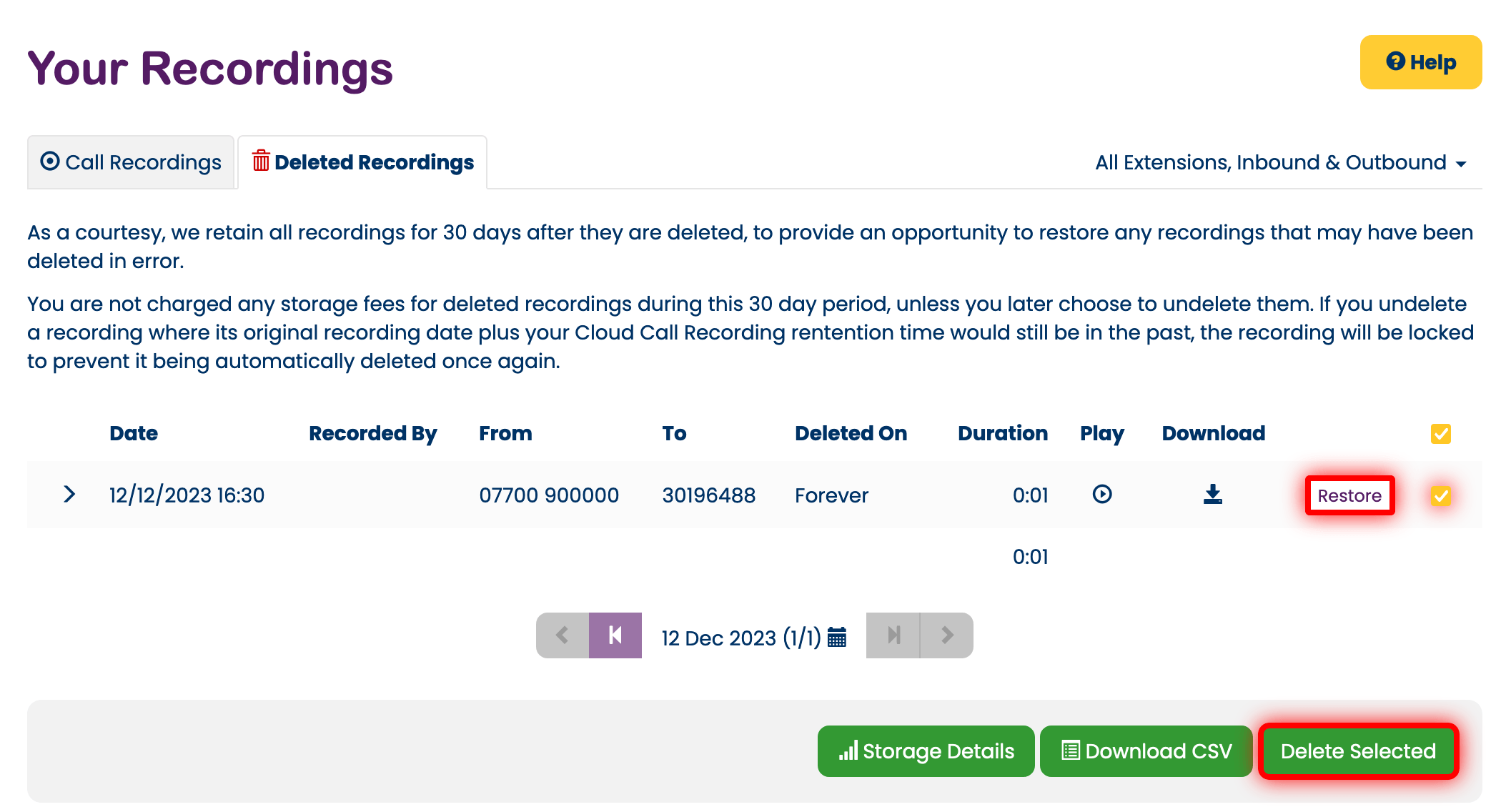
Task: Open calendar picker beside 12 Dec 2023
Action: (837, 637)
